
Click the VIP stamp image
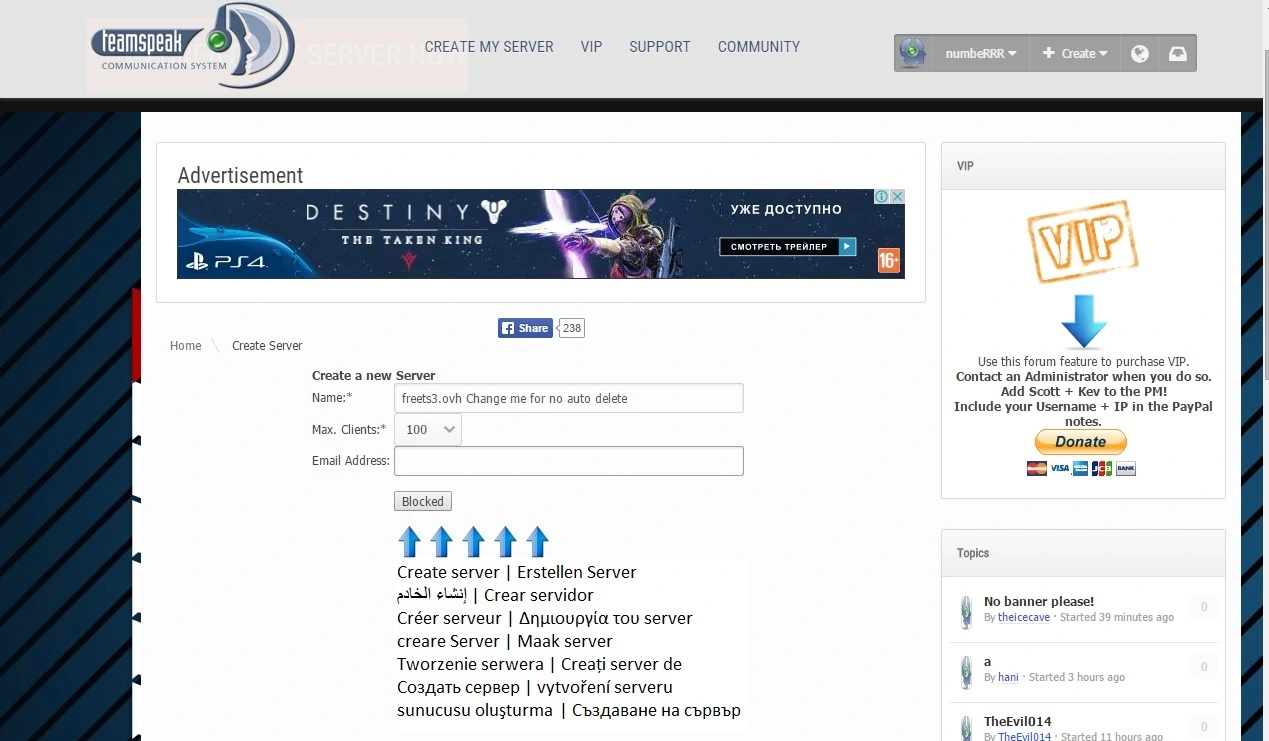coord(1083,242)
